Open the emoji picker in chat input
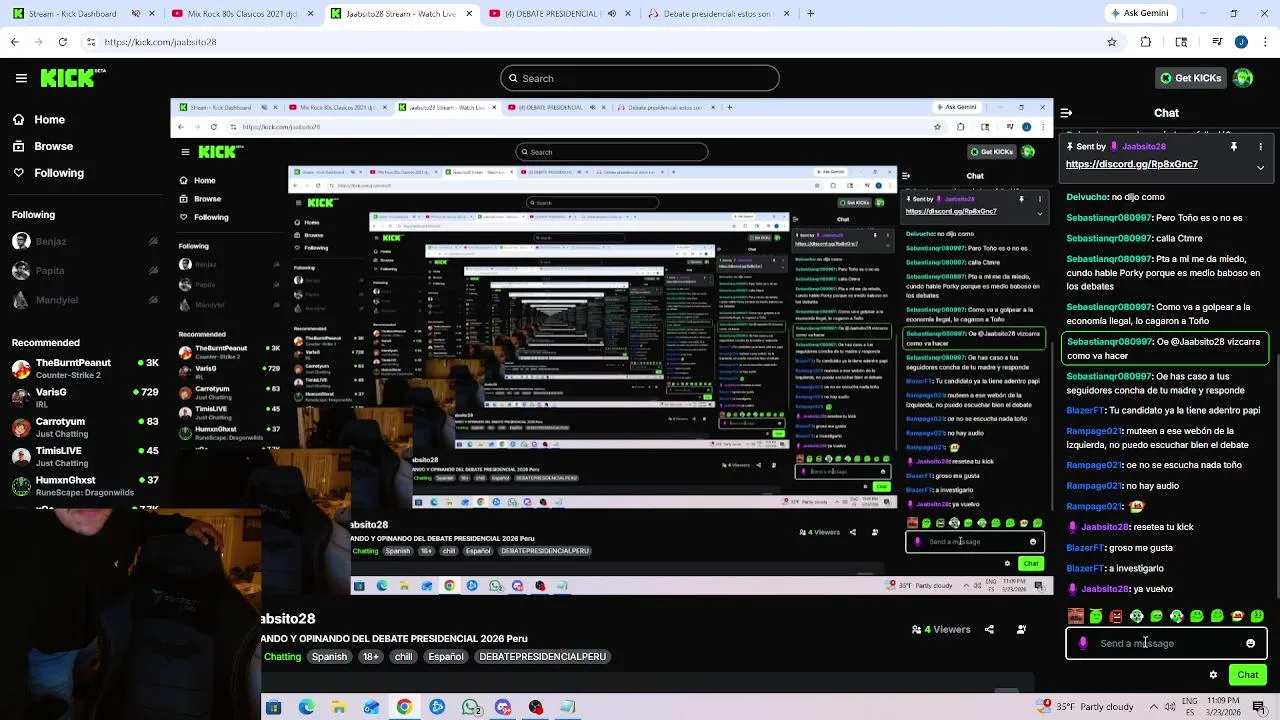 tap(1250, 643)
